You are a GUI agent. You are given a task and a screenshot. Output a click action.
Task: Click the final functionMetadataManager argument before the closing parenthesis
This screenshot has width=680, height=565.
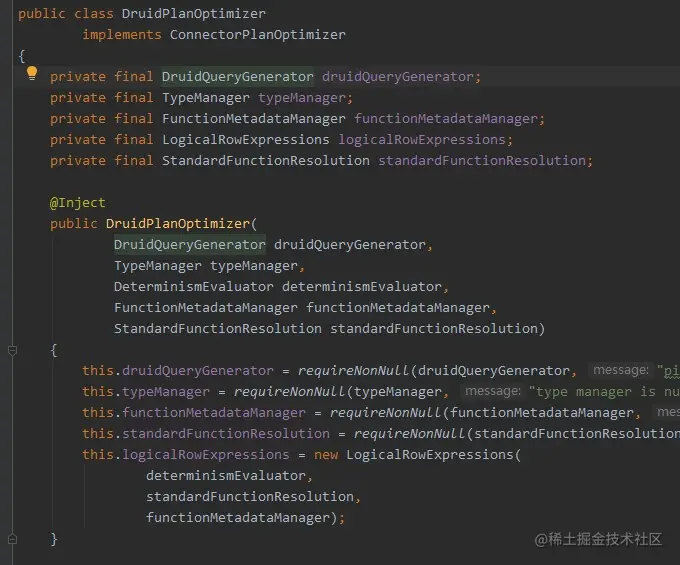238,518
